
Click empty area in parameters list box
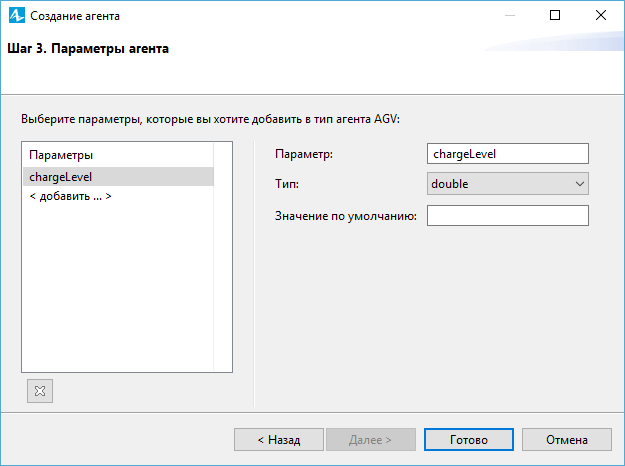point(118,287)
